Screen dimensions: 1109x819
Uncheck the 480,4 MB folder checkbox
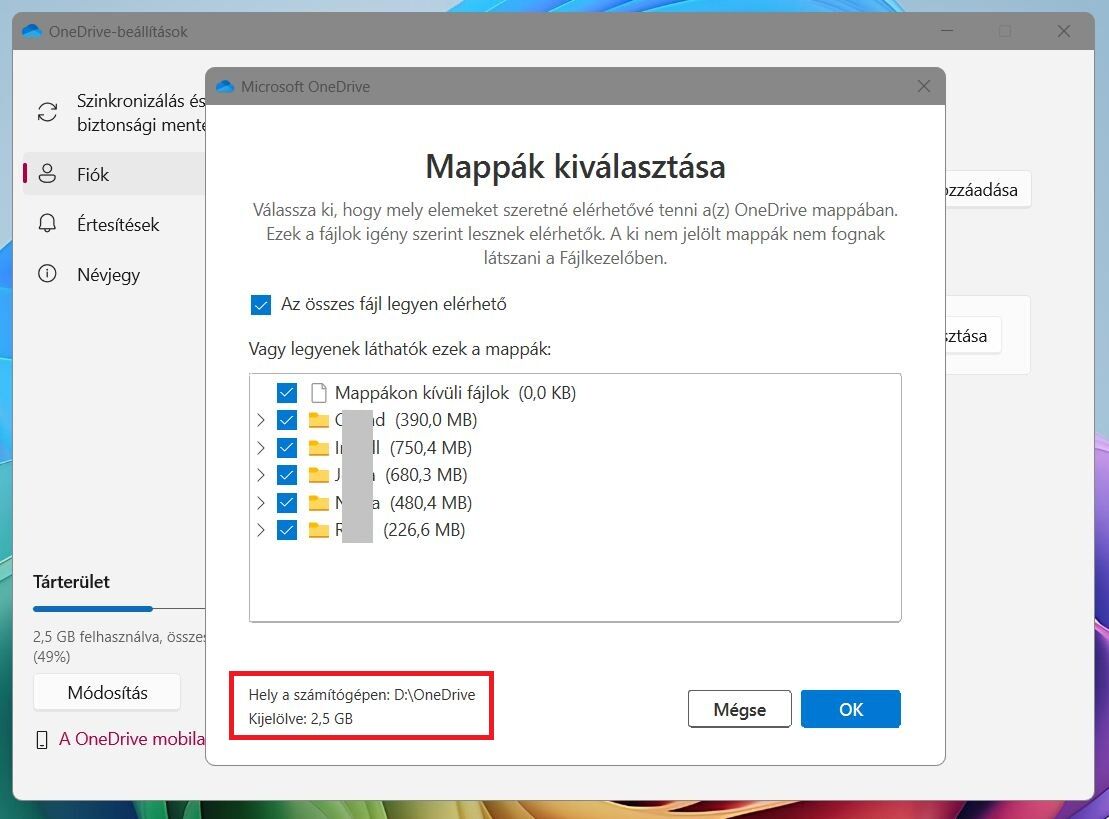[286, 503]
